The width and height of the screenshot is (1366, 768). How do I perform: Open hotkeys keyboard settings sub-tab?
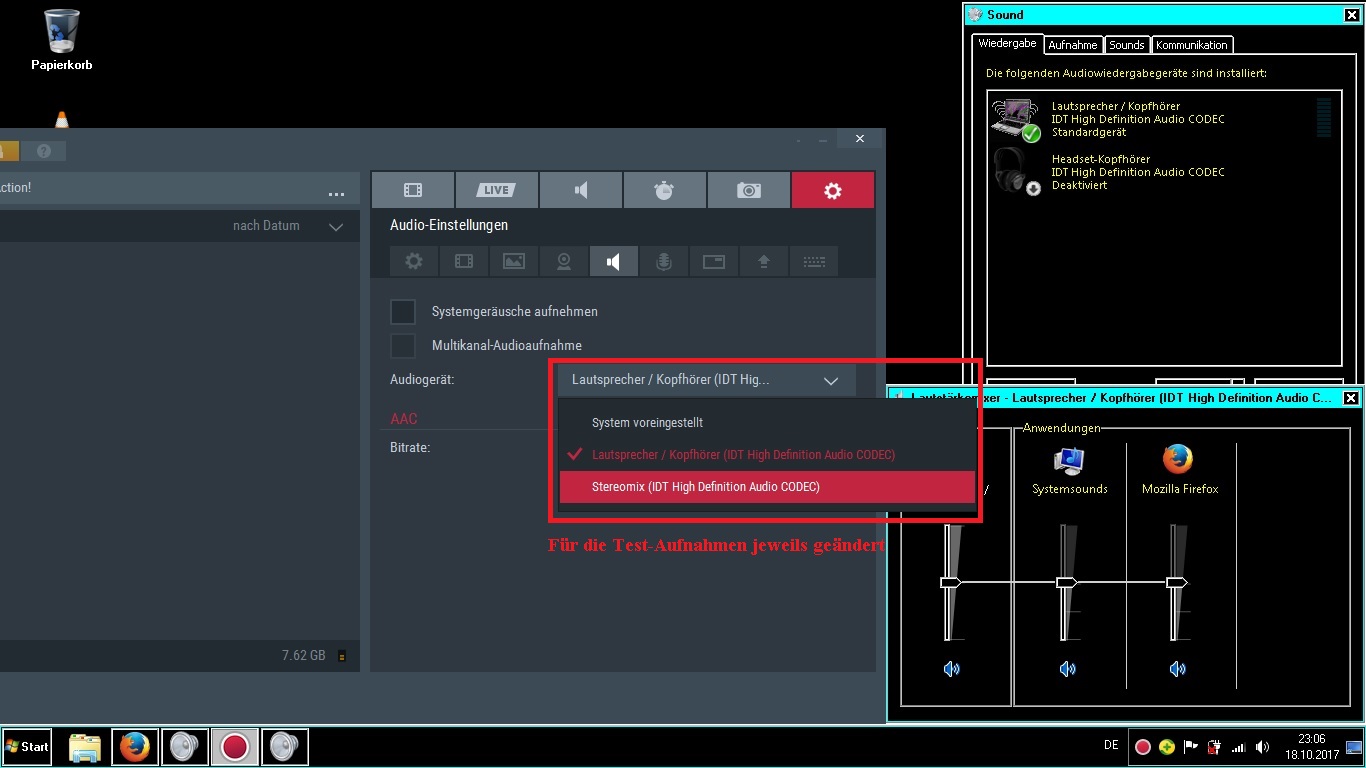pyautogui.click(x=814, y=262)
